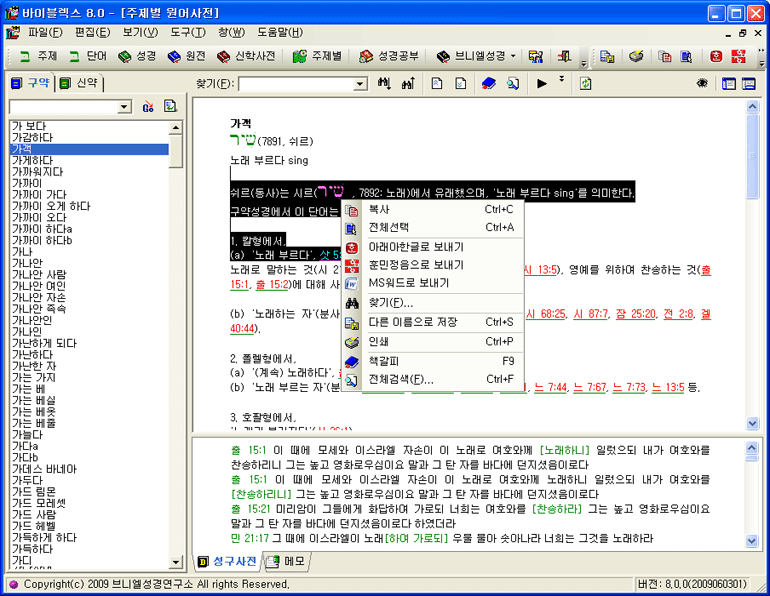The width and height of the screenshot is (770, 596).
Task: Choose 찾기(F)... in context menu
Action: click(433, 303)
